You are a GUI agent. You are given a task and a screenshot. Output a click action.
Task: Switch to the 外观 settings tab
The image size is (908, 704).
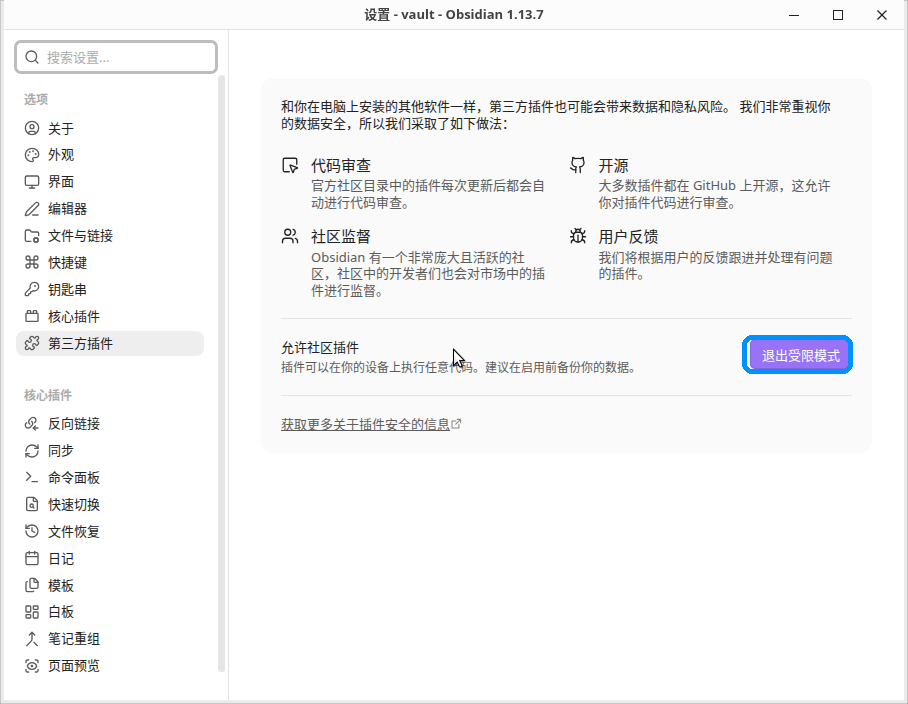(x=110, y=155)
